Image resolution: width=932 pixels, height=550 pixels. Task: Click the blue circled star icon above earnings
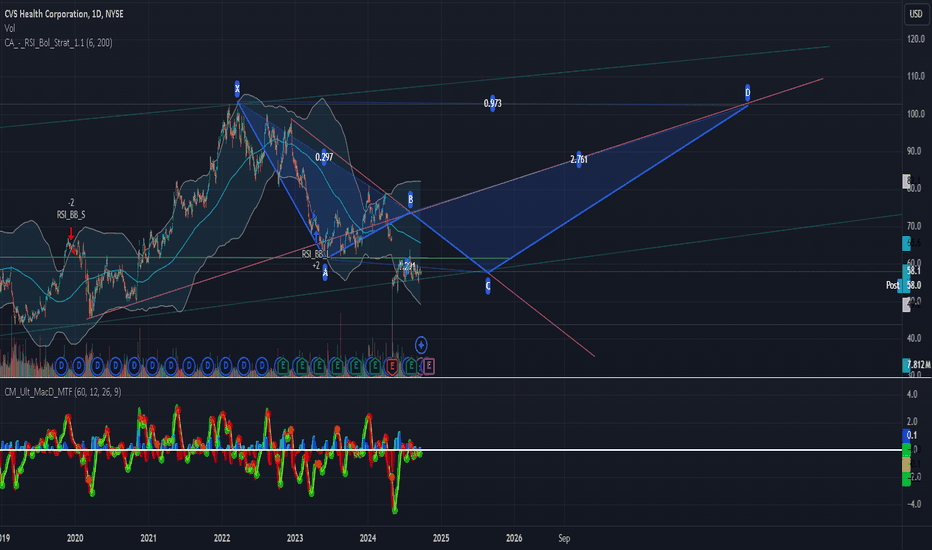(x=421, y=345)
